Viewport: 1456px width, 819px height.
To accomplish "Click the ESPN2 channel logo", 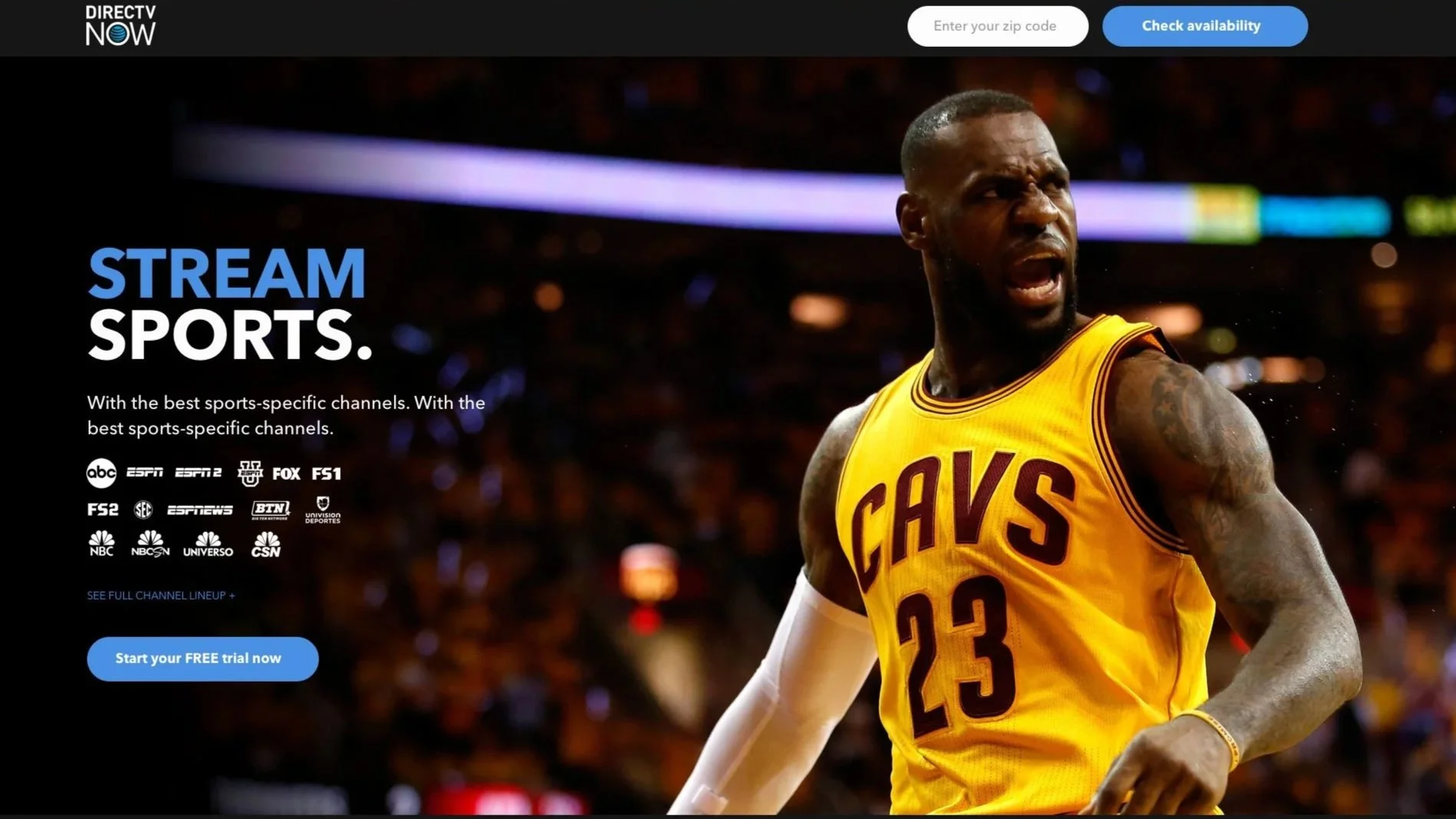I will 198,472.
